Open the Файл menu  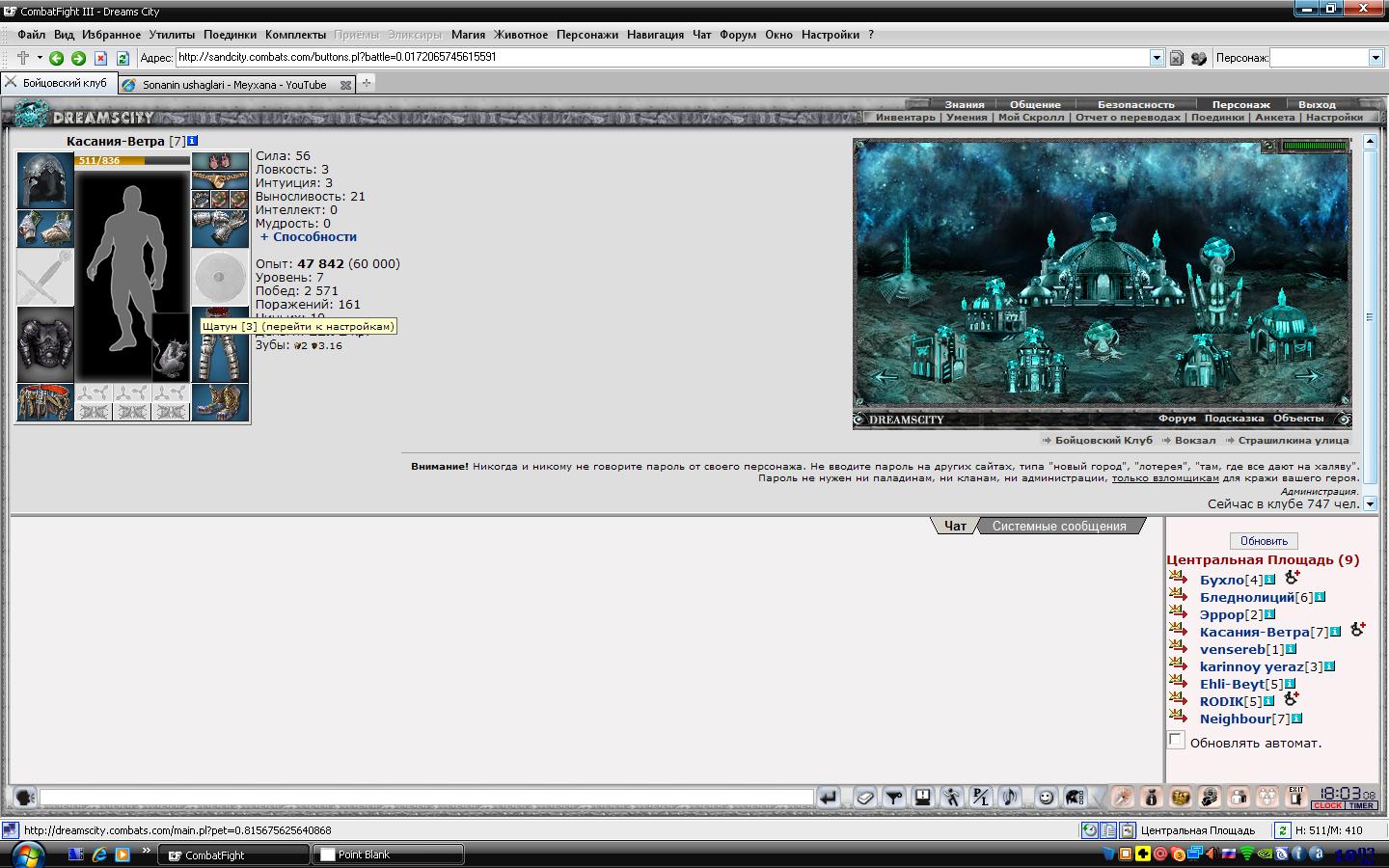click(x=32, y=34)
